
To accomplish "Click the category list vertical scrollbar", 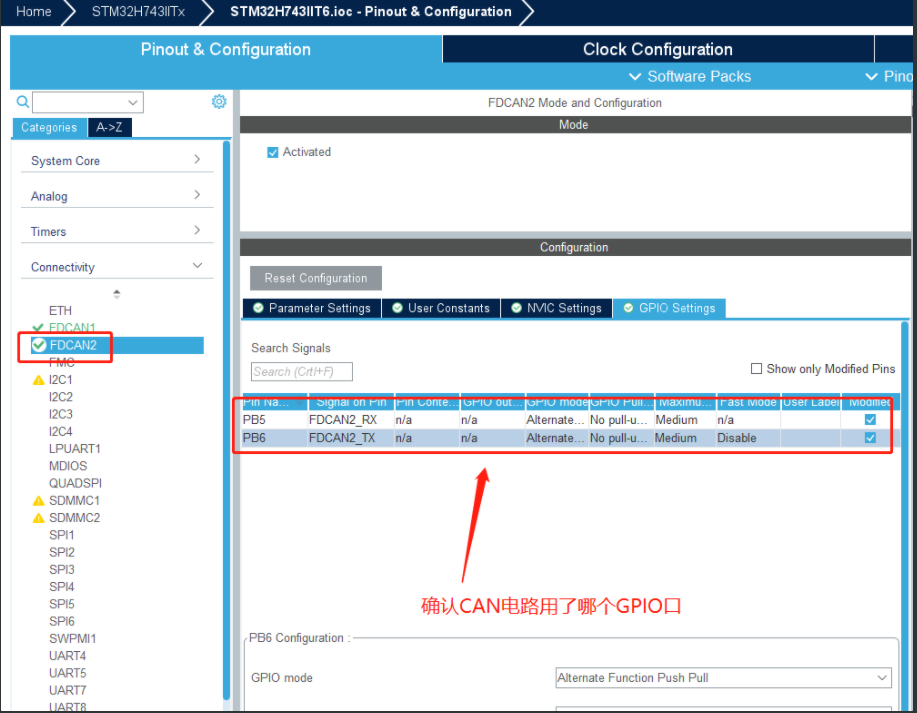I will pyautogui.click(x=226, y=420).
